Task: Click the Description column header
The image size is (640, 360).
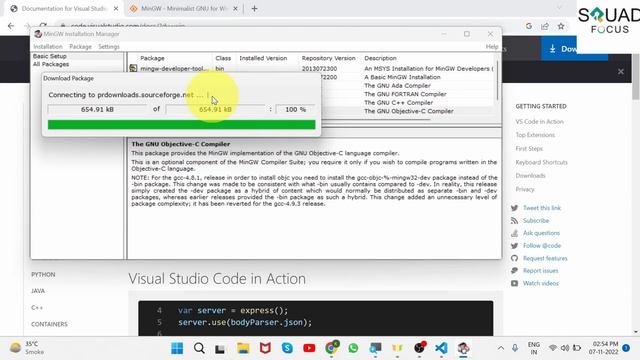Action: [380, 58]
